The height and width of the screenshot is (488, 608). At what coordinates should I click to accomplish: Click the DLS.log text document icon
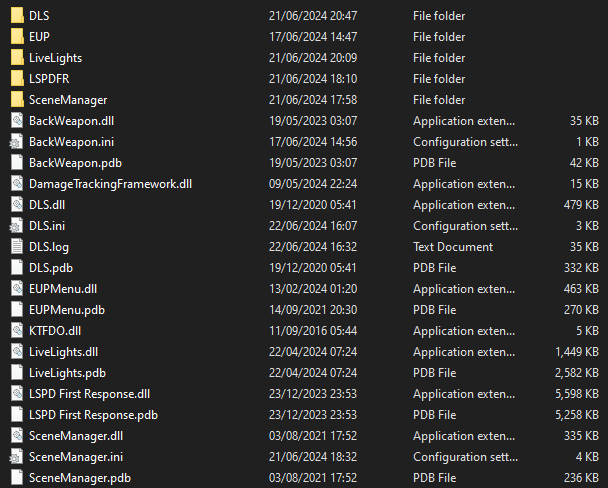[x=16, y=247]
